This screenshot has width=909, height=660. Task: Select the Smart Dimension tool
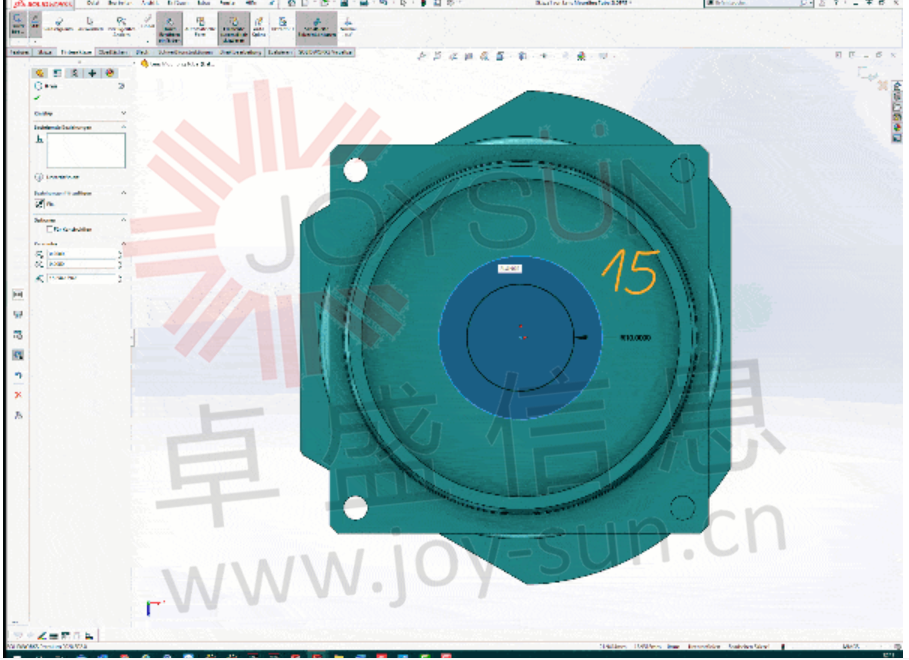pyautogui.click(x=35, y=25)
